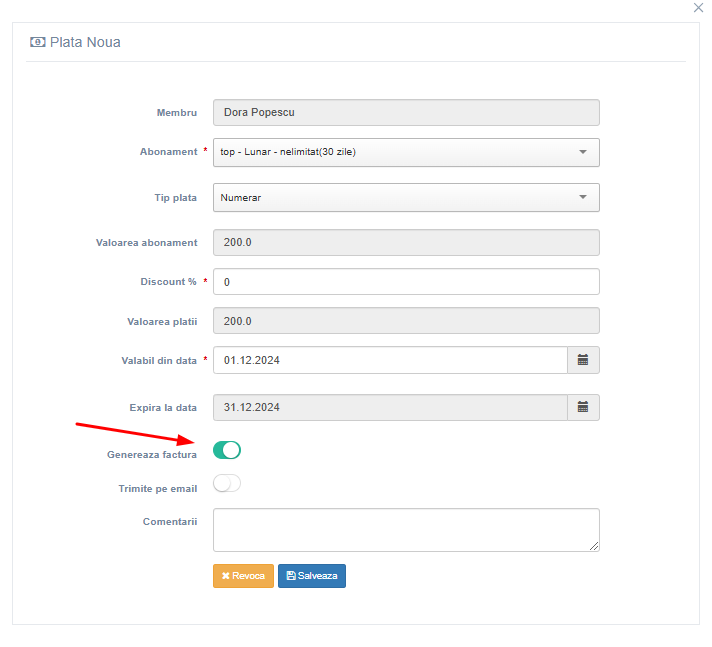Click the Salveaza button
712x647 pixels.
(312, 576)
